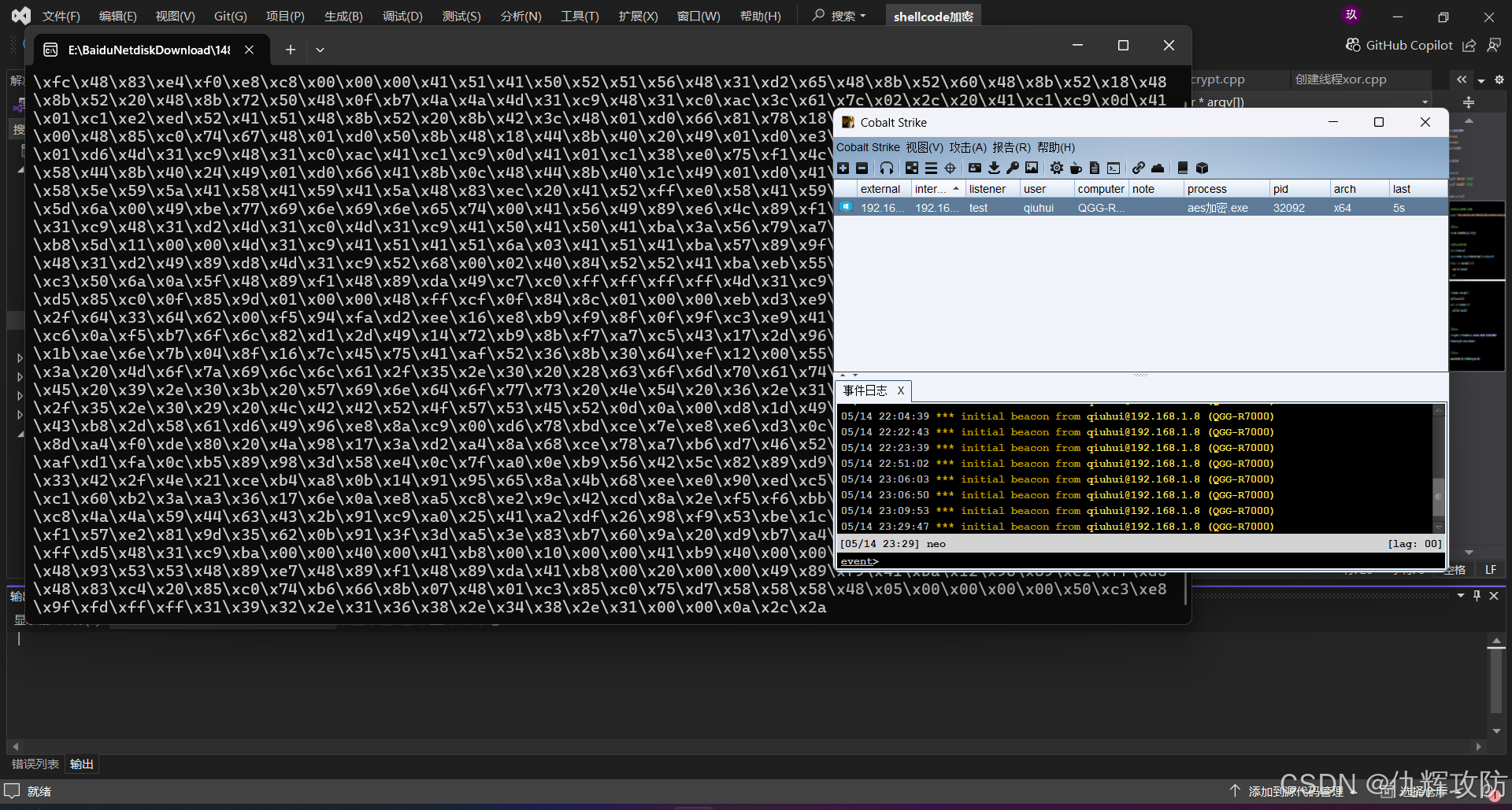The width and height of the screenshot is (1512, 810).
Task: Click the gear icon beside editor tab list
Action: [1499, 80]
